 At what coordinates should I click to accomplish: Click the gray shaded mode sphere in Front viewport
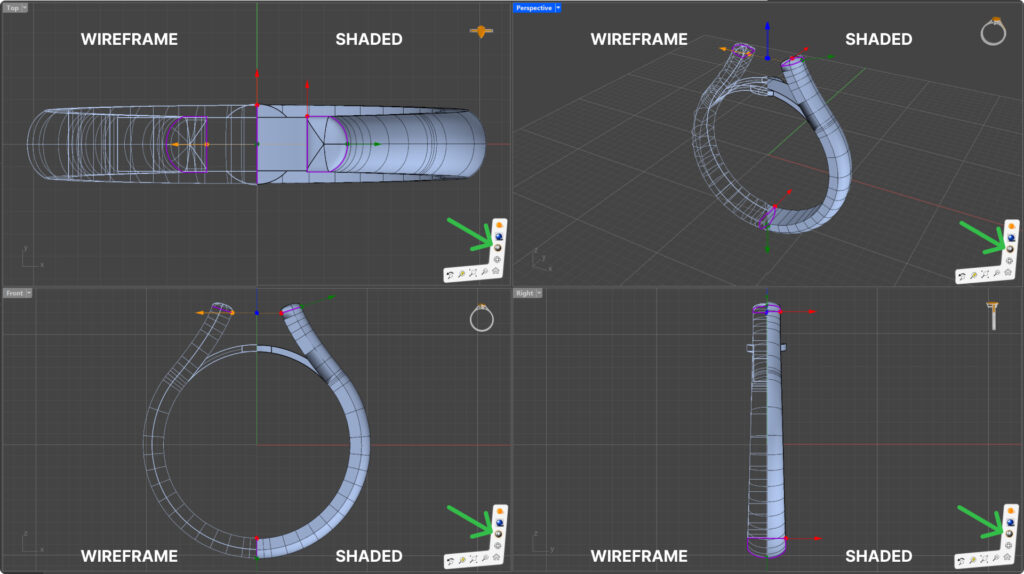pos(497,534)
